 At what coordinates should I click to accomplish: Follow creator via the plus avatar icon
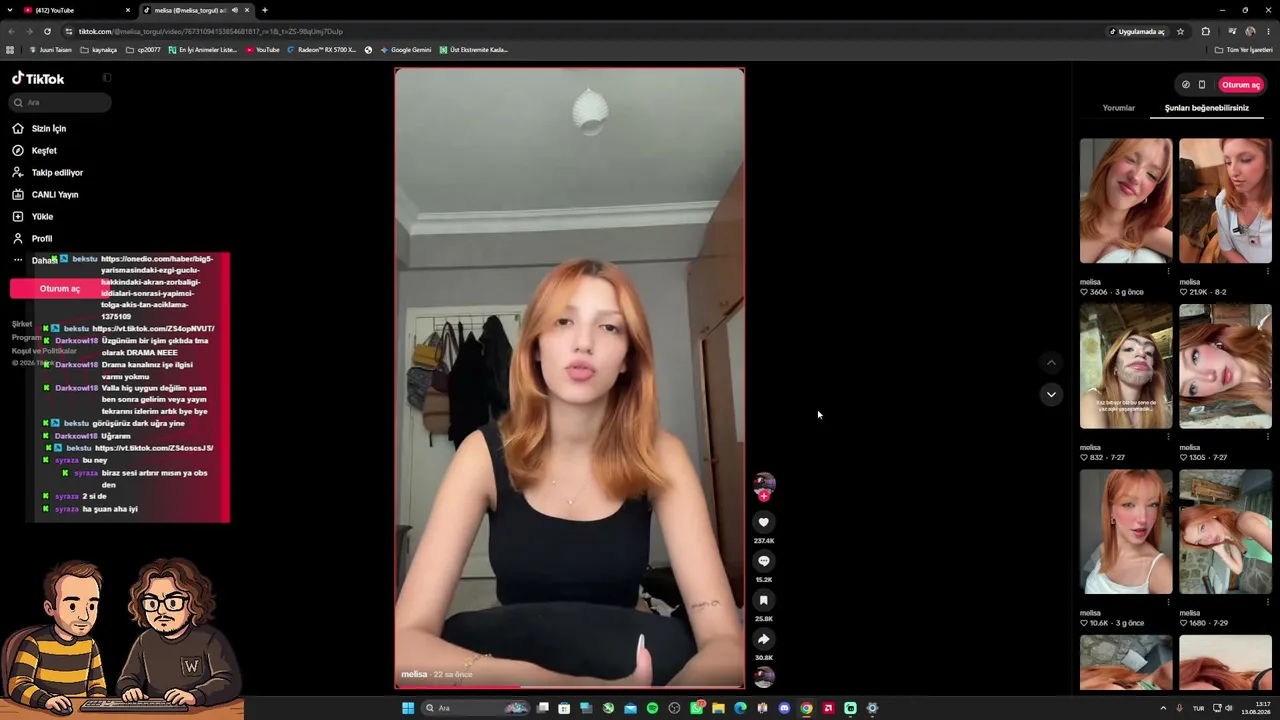[764, 496]
